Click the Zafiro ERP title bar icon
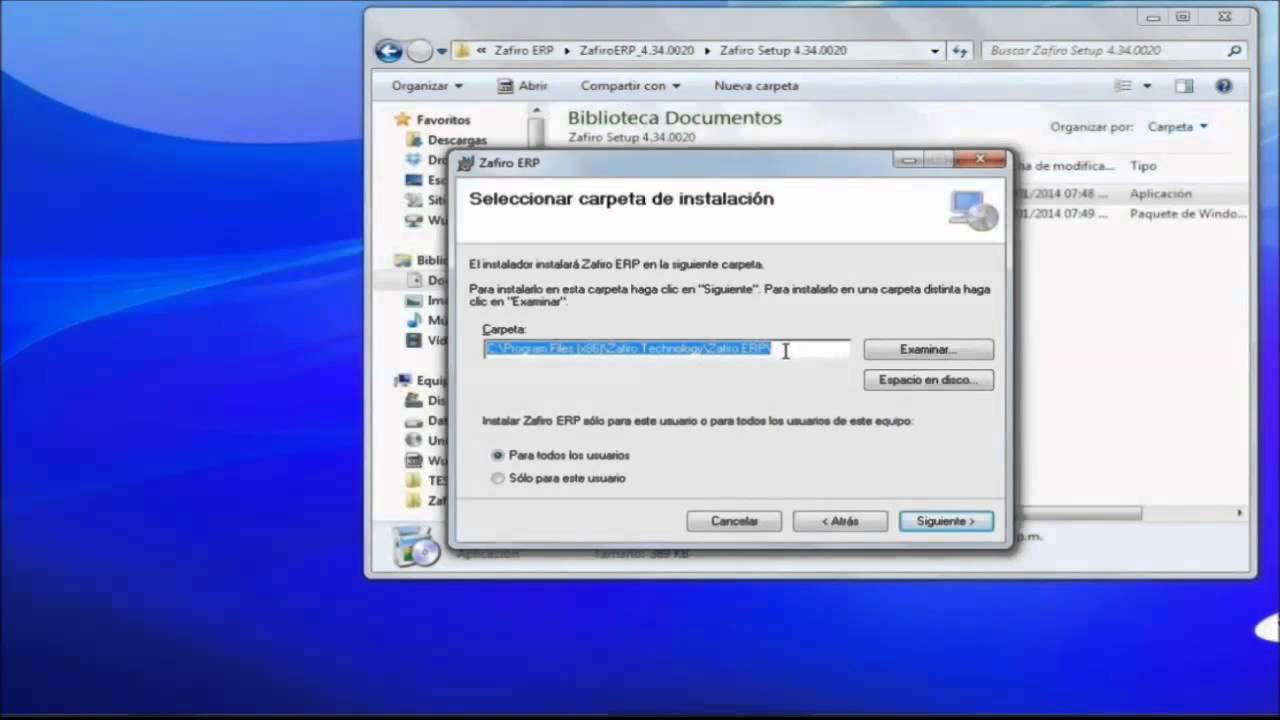Viewport: 1280px width, 720px height. point(465,162)
